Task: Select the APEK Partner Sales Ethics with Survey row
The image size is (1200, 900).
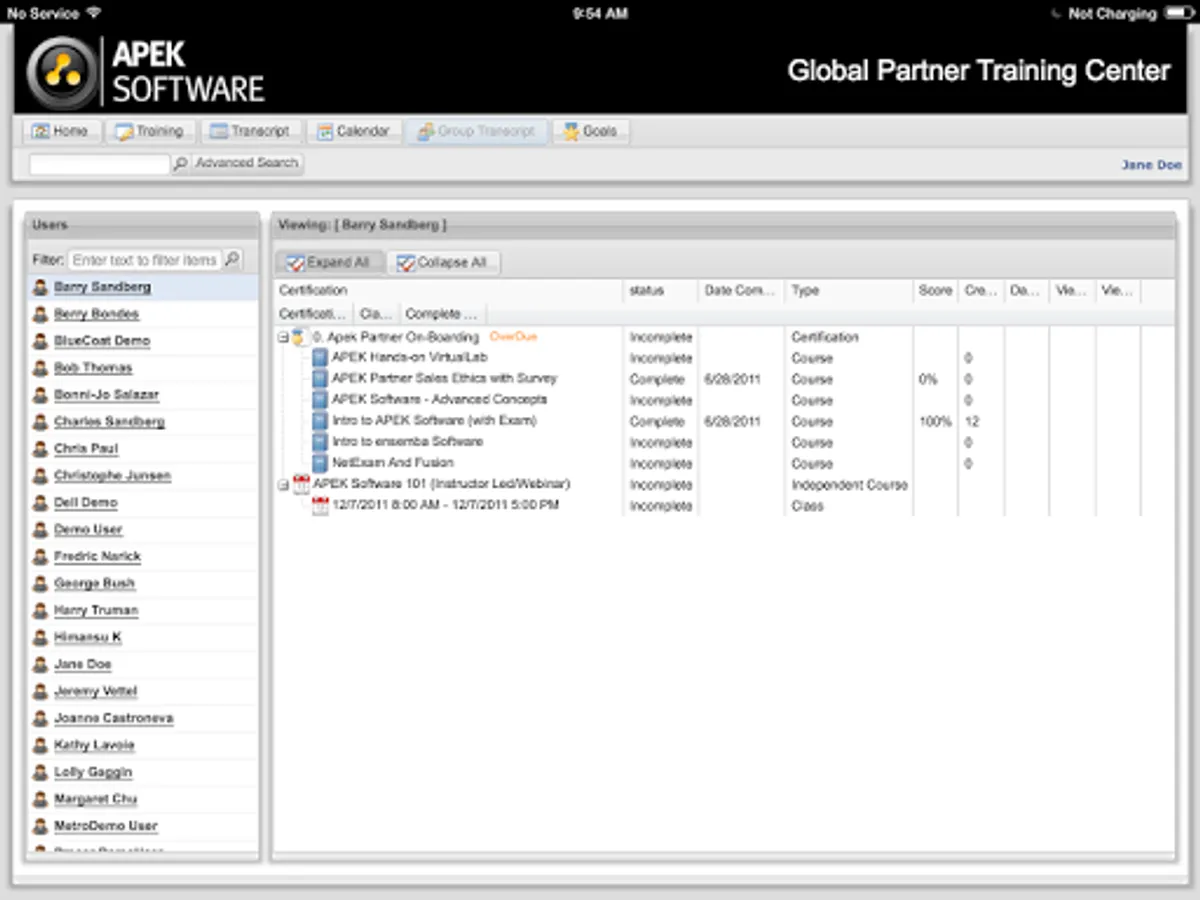Action: [x=710, y=379]
